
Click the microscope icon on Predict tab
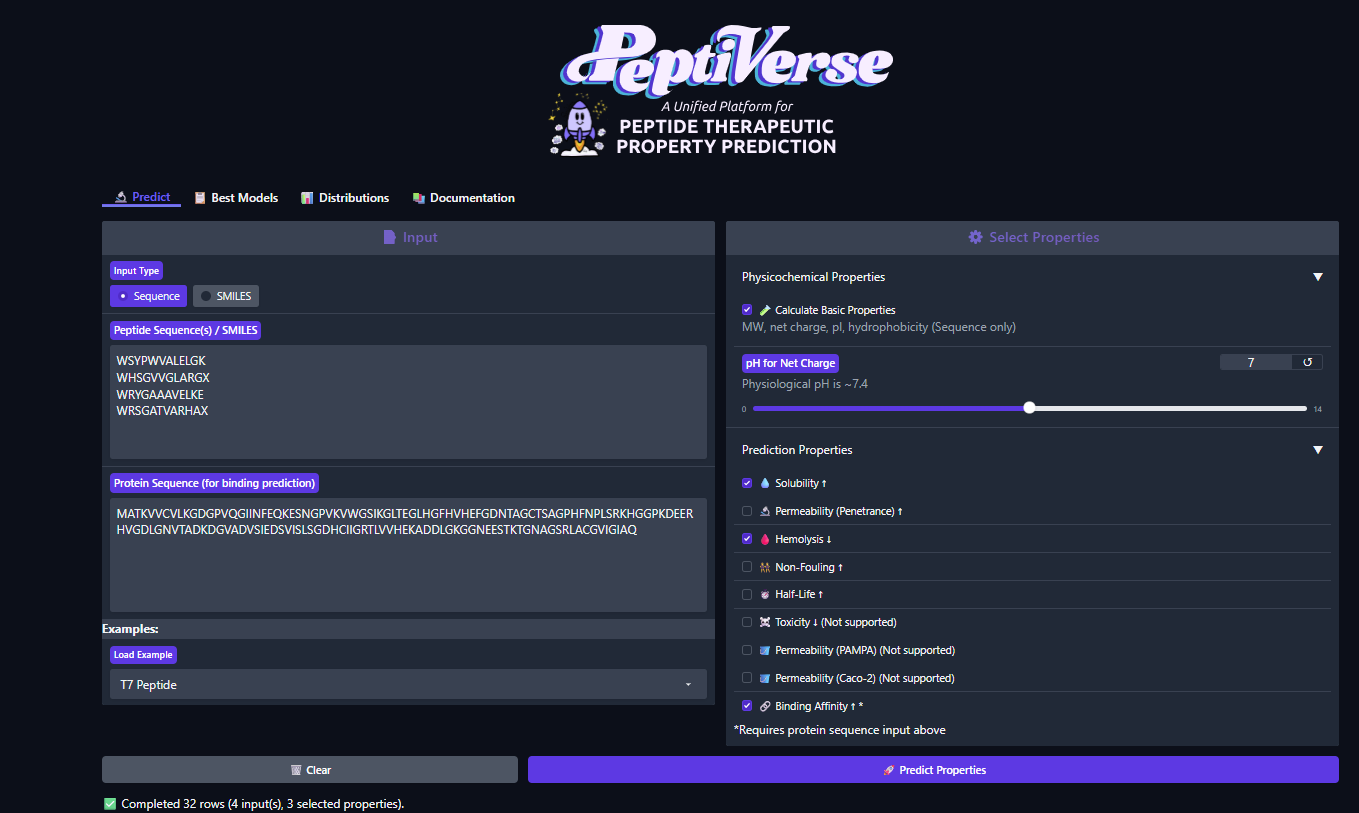click(120, 197)
